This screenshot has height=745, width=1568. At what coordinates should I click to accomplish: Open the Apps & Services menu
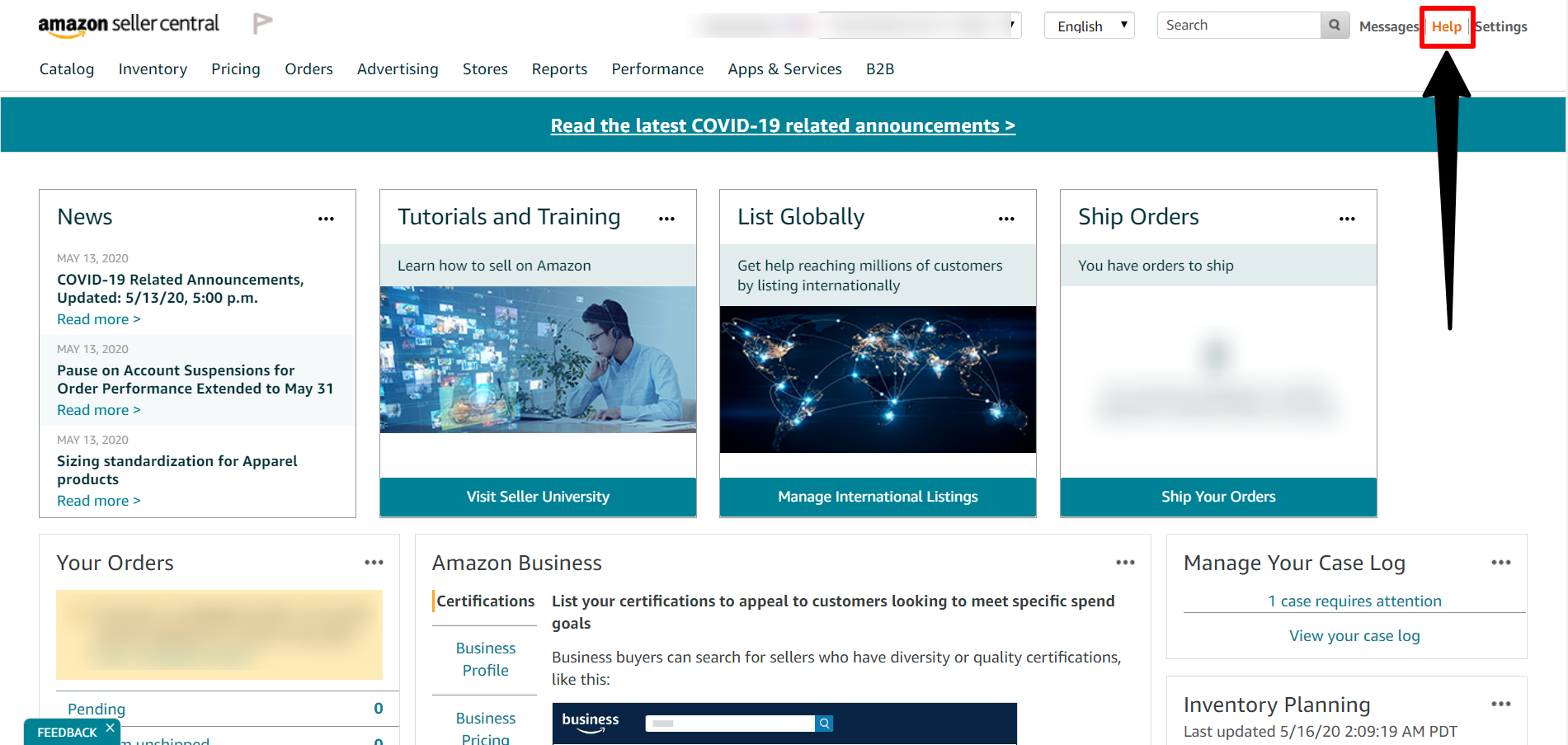[785, 69]
